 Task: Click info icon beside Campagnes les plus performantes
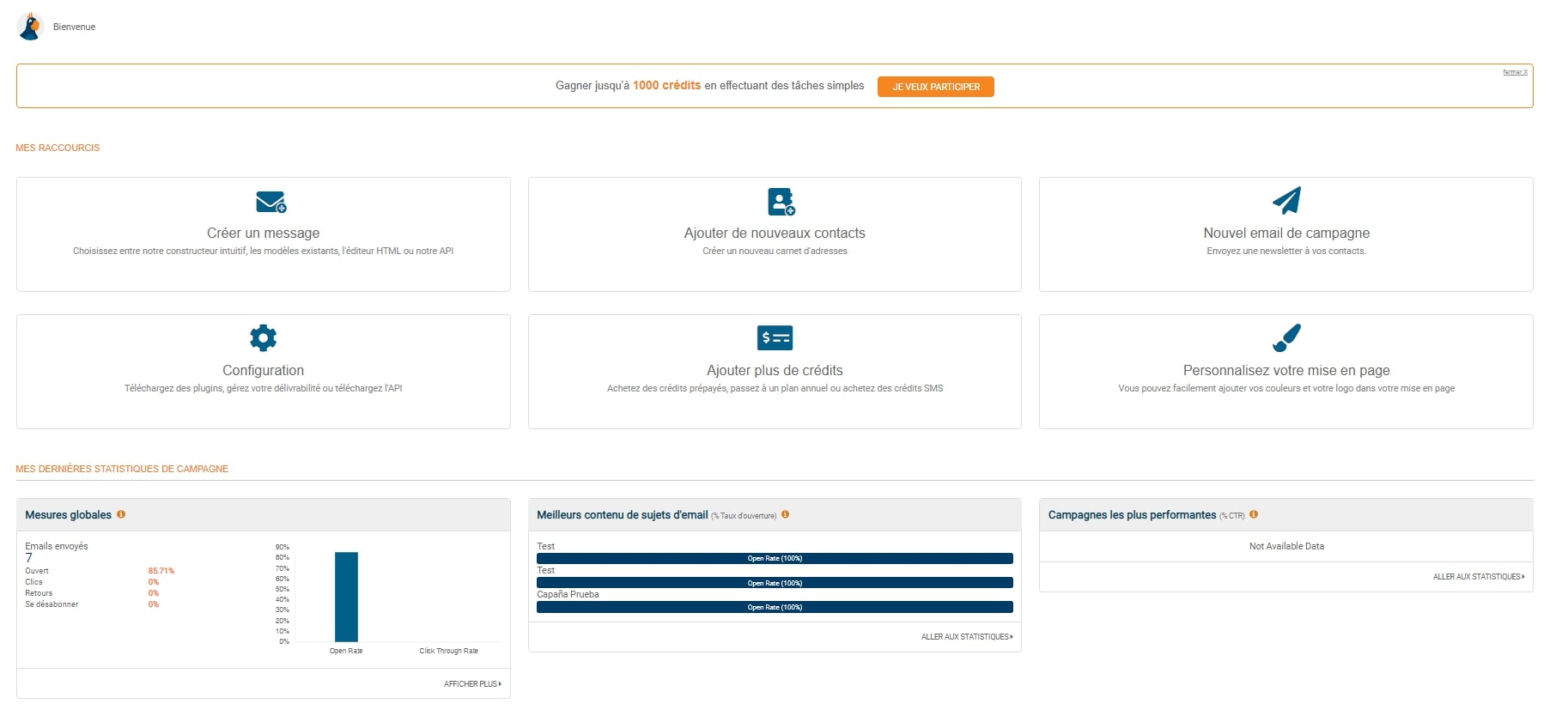click(x=1254, y=514)
